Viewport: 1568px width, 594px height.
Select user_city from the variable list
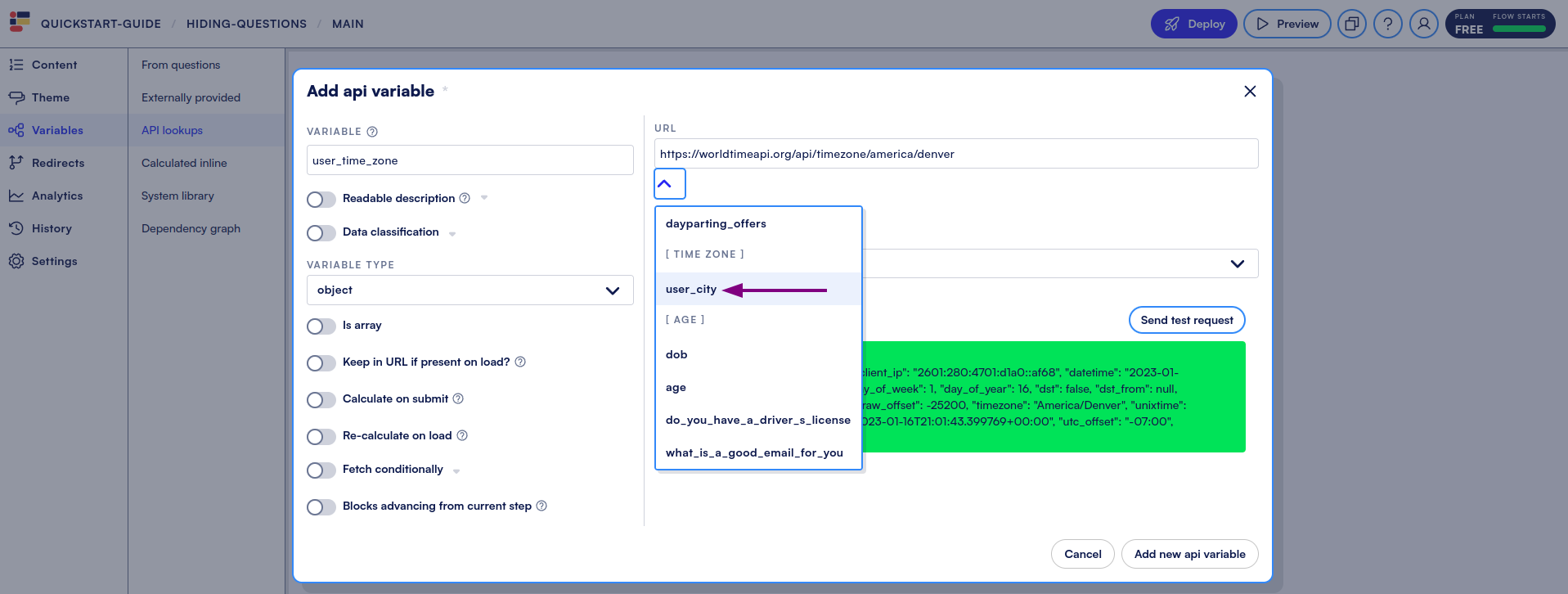[x=691, y=289]
